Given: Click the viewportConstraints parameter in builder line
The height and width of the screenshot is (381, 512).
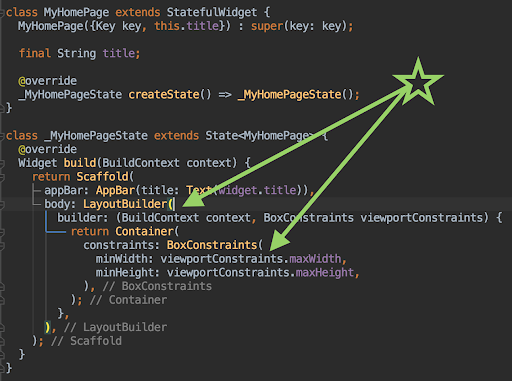Looking at the screenshot, I should click(421, 218).
